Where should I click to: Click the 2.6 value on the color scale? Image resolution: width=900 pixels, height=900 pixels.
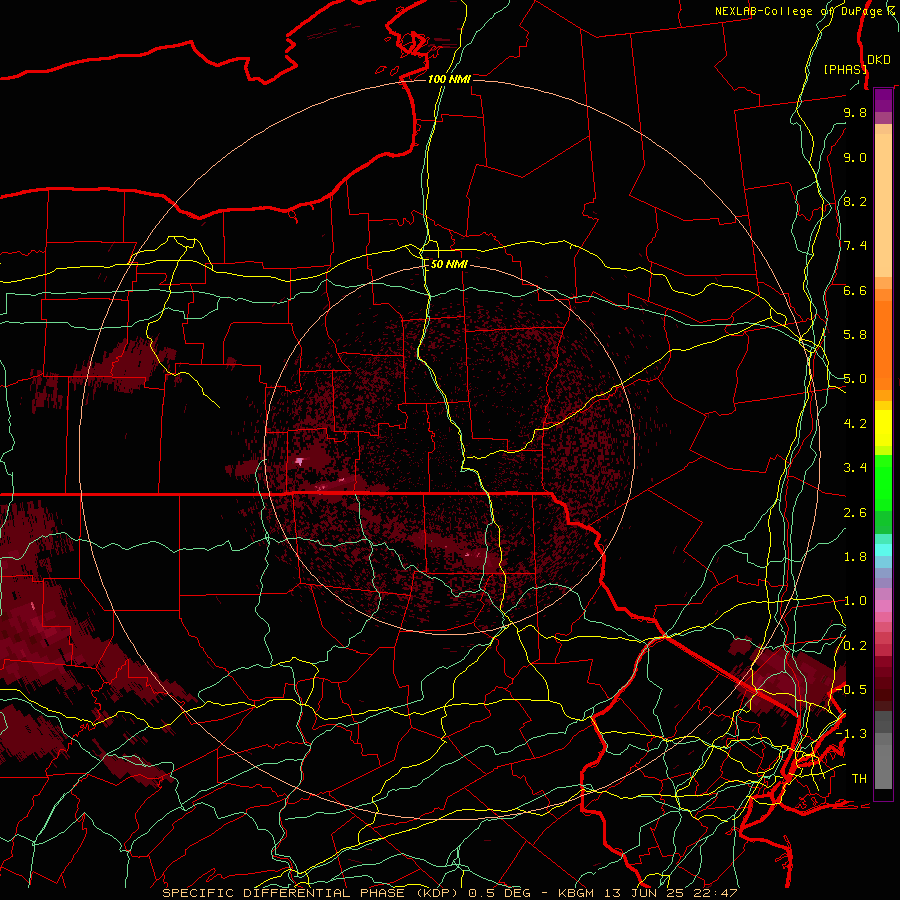click(x=855, y=513)
